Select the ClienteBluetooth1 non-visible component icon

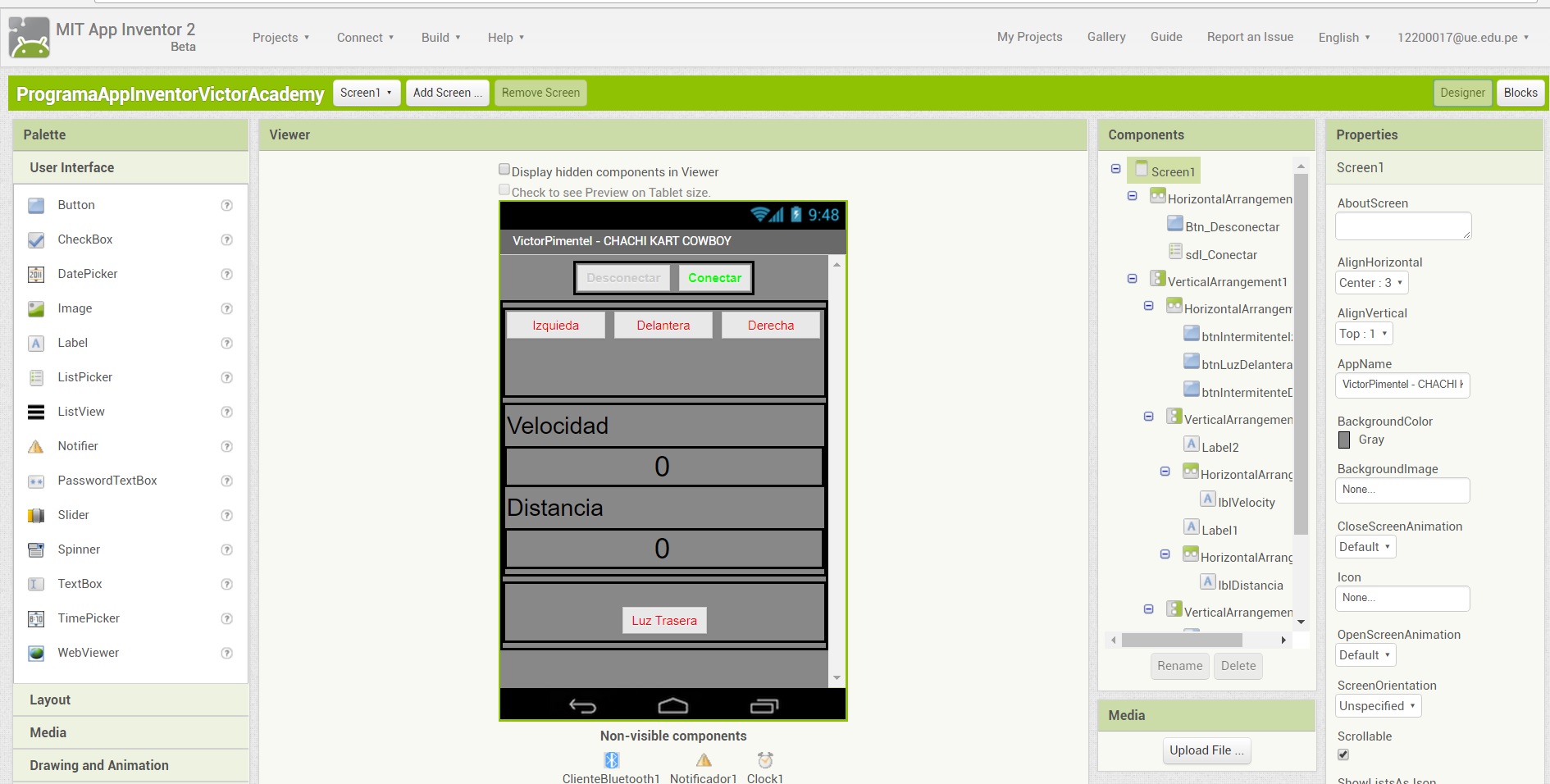[x=611, y=760]
